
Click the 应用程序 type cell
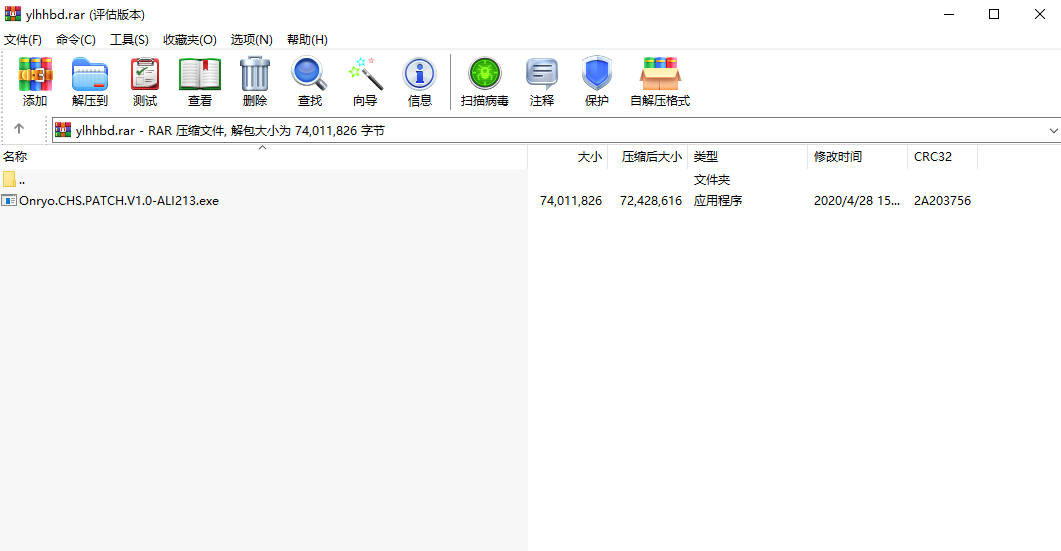click(x=718, y=200)
